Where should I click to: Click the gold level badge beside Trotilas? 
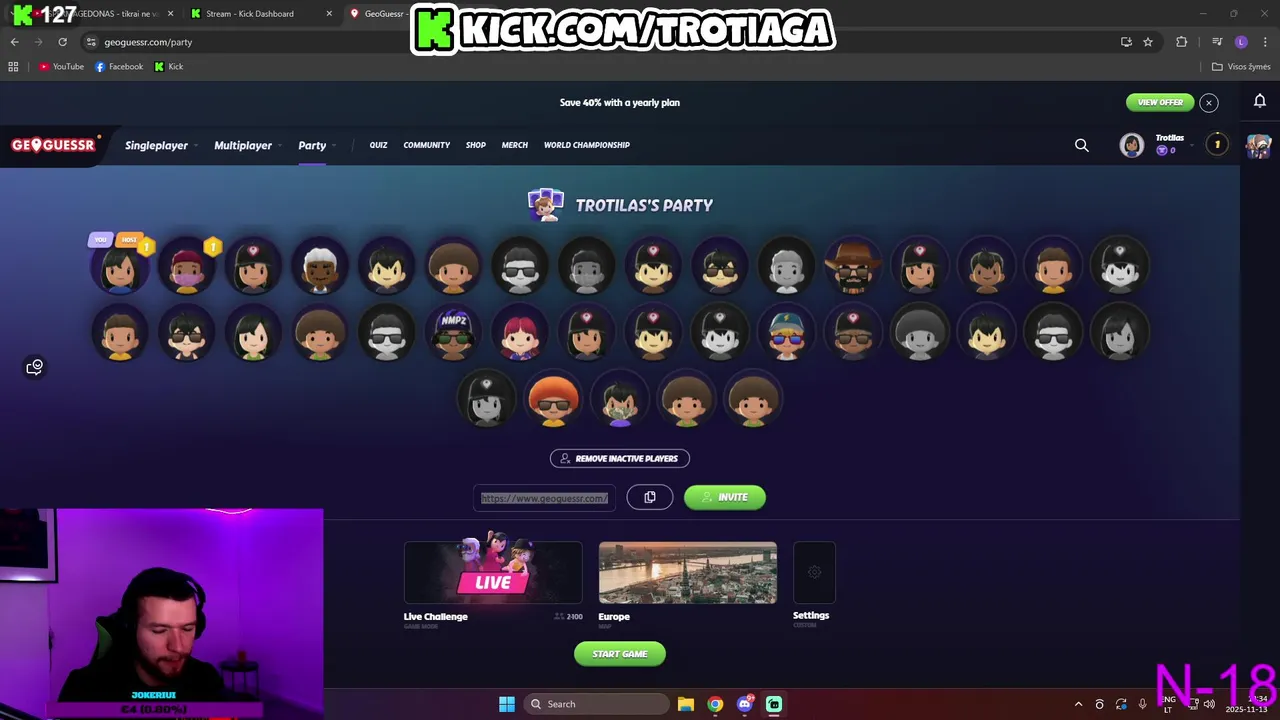(1217, 145)
